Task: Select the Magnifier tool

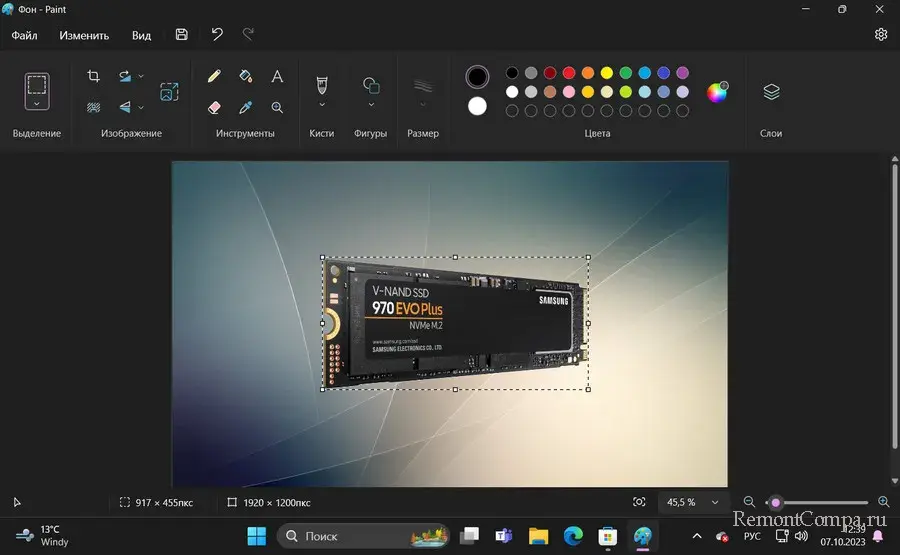Action: pos(277,107)
